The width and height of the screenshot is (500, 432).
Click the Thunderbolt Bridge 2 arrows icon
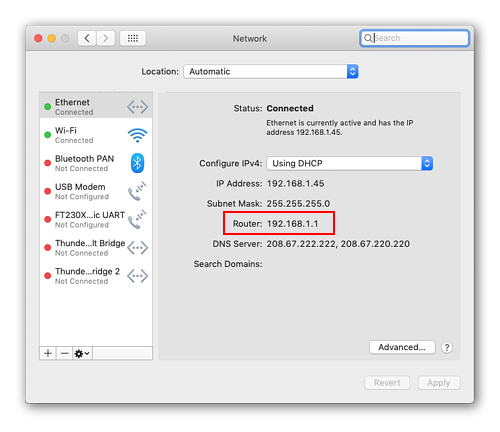[137, 276]
